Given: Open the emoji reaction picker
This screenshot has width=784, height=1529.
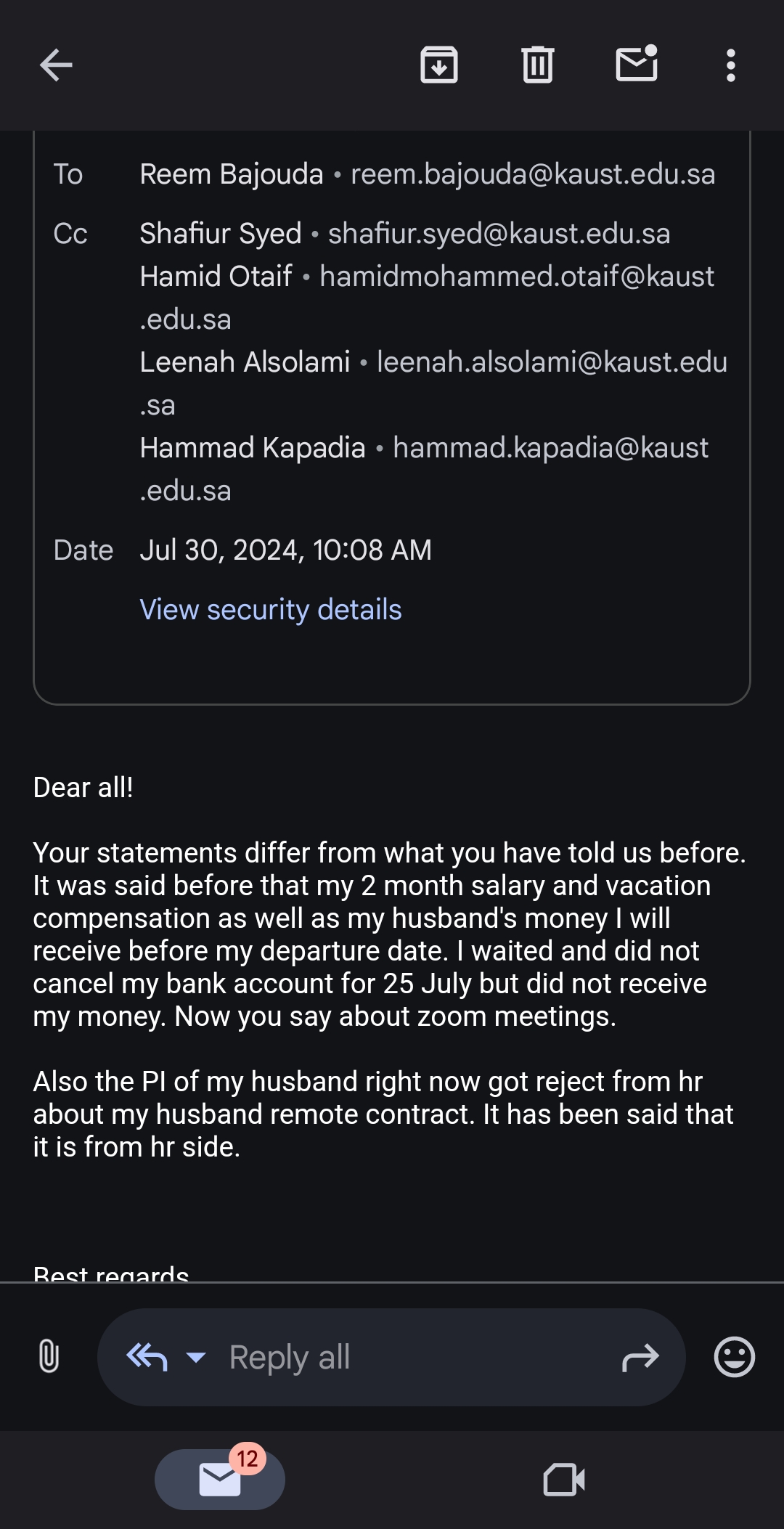Looking at the screenshot, I should (x=734, y=1356).
